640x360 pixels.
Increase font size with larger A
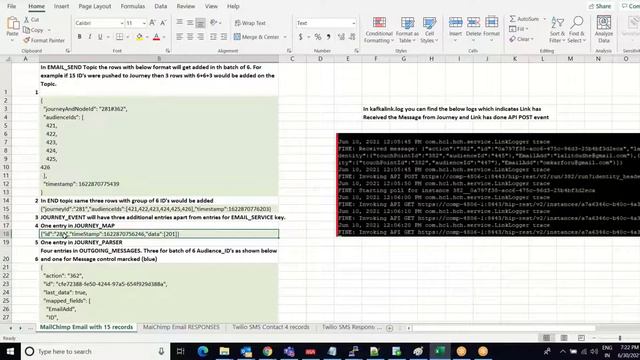[152, 23]
